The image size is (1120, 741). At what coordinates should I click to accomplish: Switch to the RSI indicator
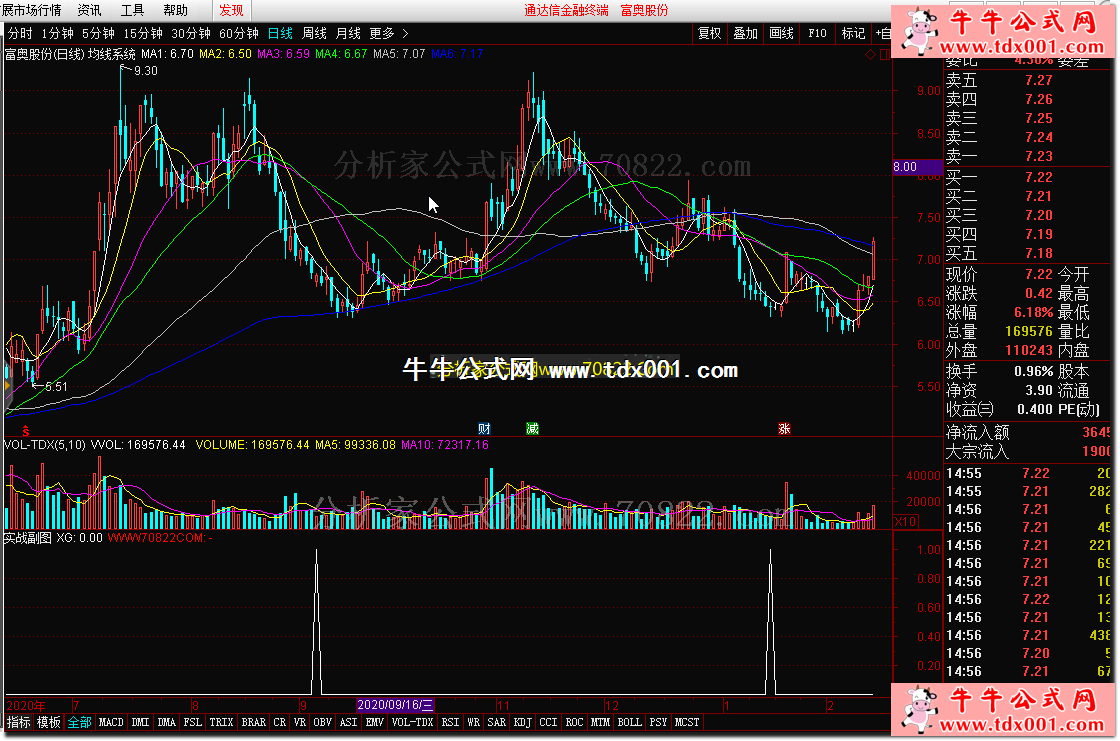(x=451, y=722)
